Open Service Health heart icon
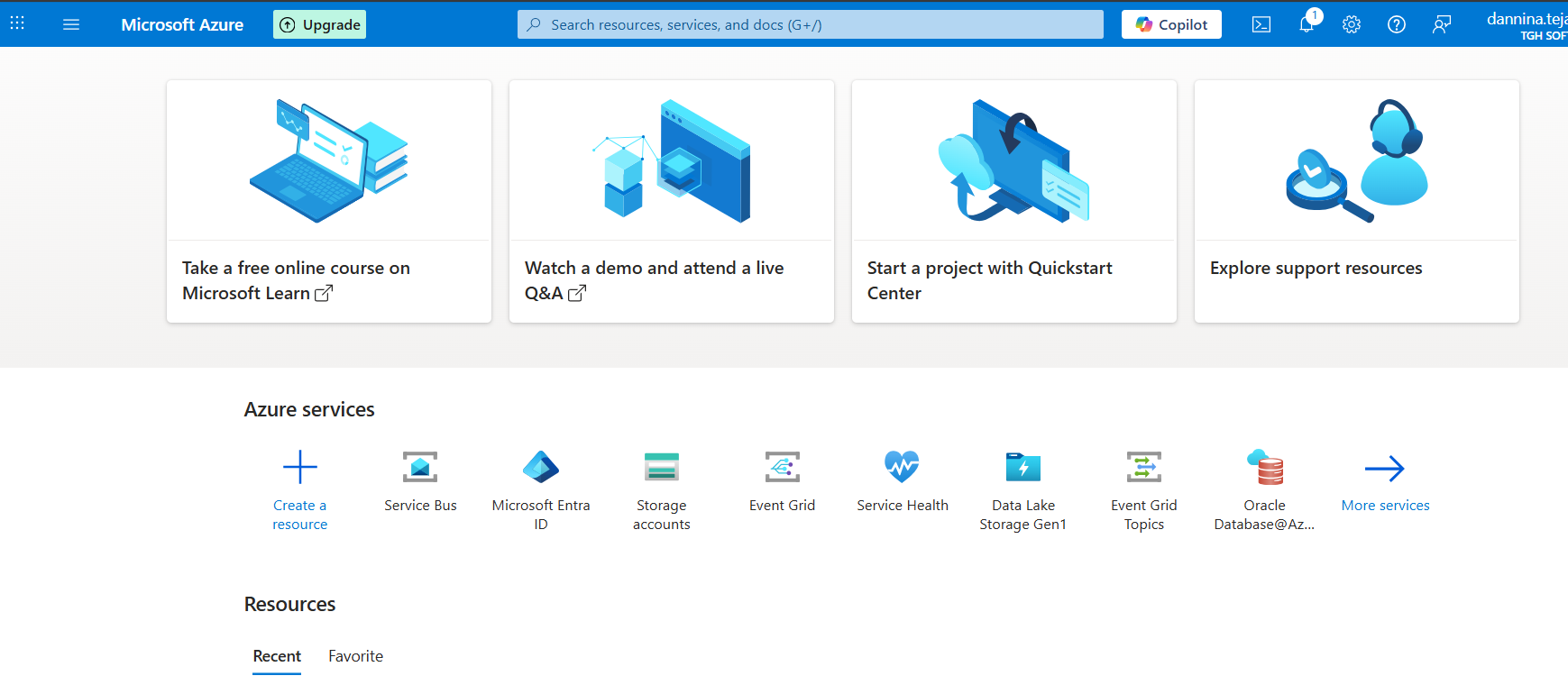Viewport: 1568px width, 685px height. coord(903,467)
